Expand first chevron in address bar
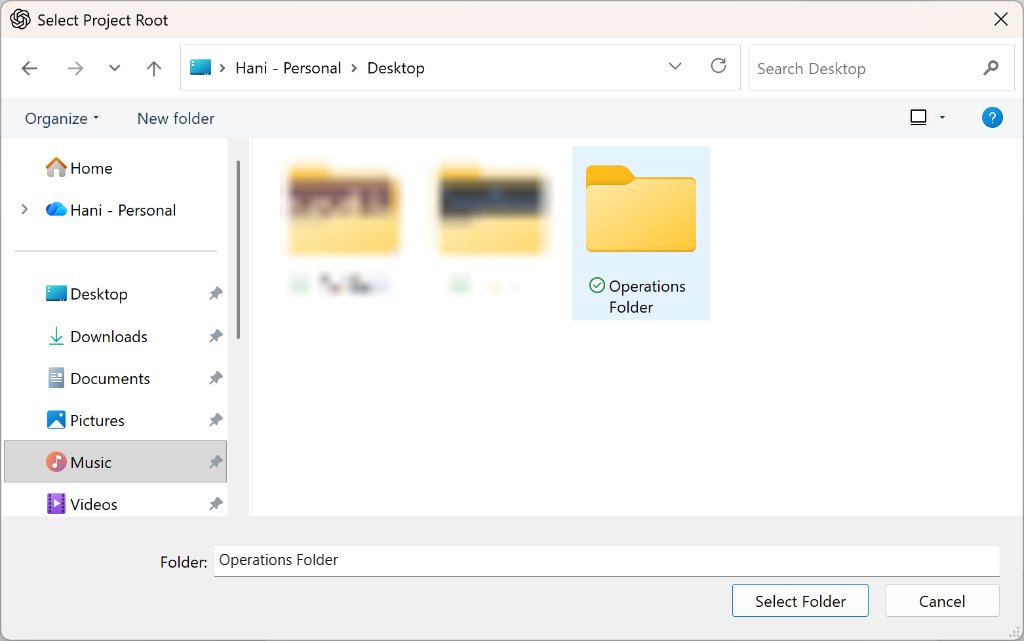Screen dimensions: 1024x641 pos(222,68)
